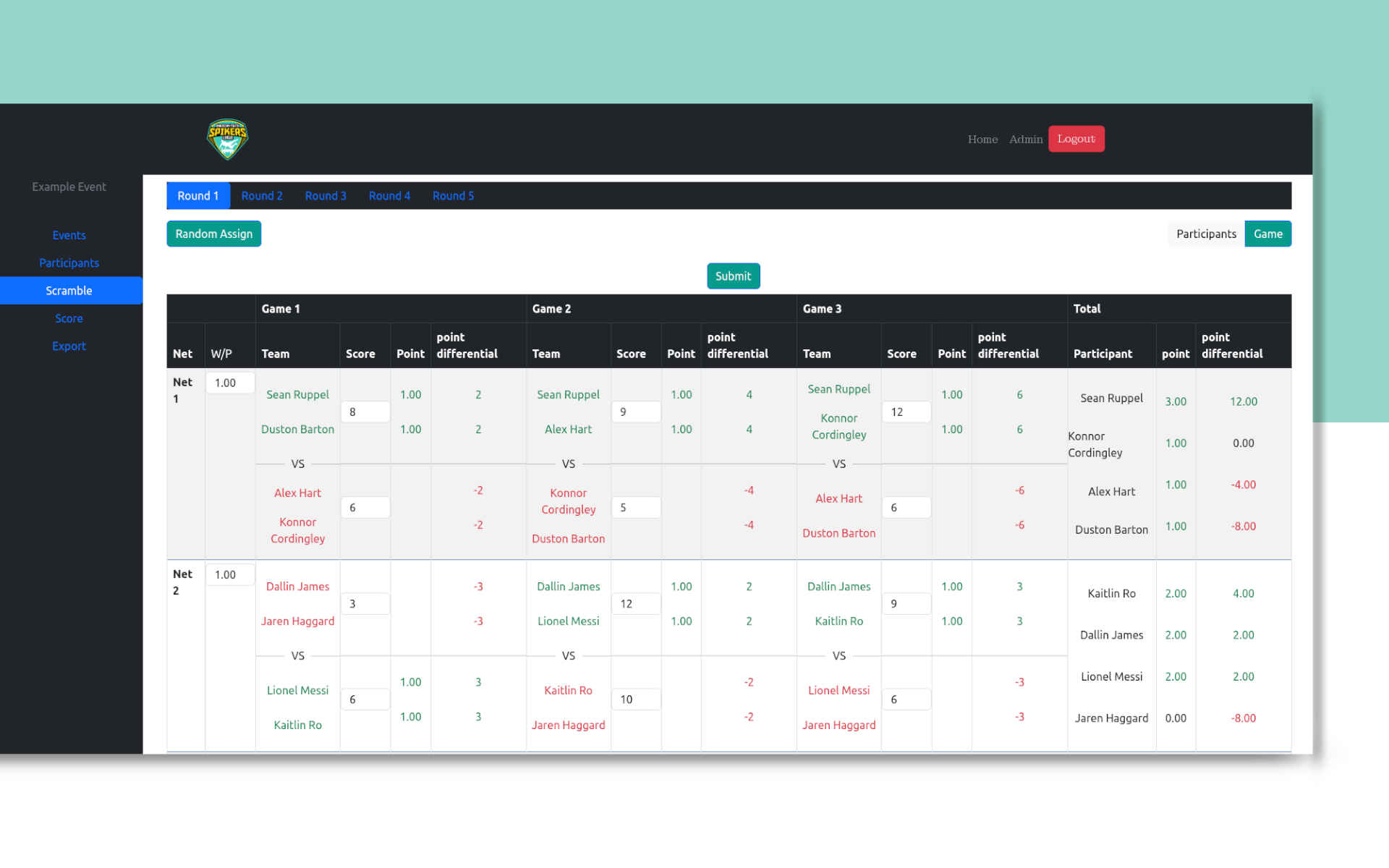Switch to the Round 2 tab
The width and height of the screenshot is (1389, 868).
261,196
